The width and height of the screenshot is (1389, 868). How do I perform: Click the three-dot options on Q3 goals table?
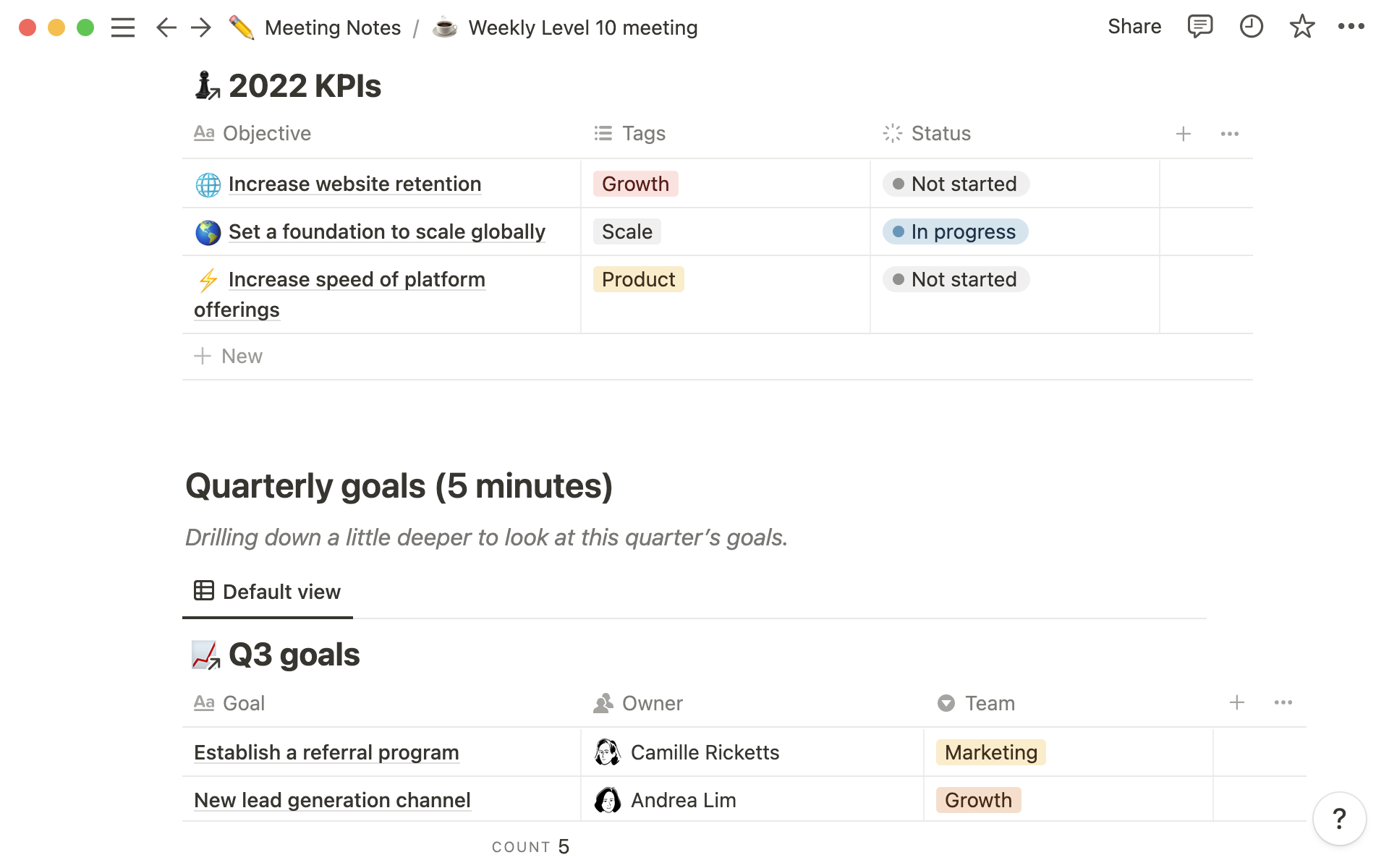1283,702
